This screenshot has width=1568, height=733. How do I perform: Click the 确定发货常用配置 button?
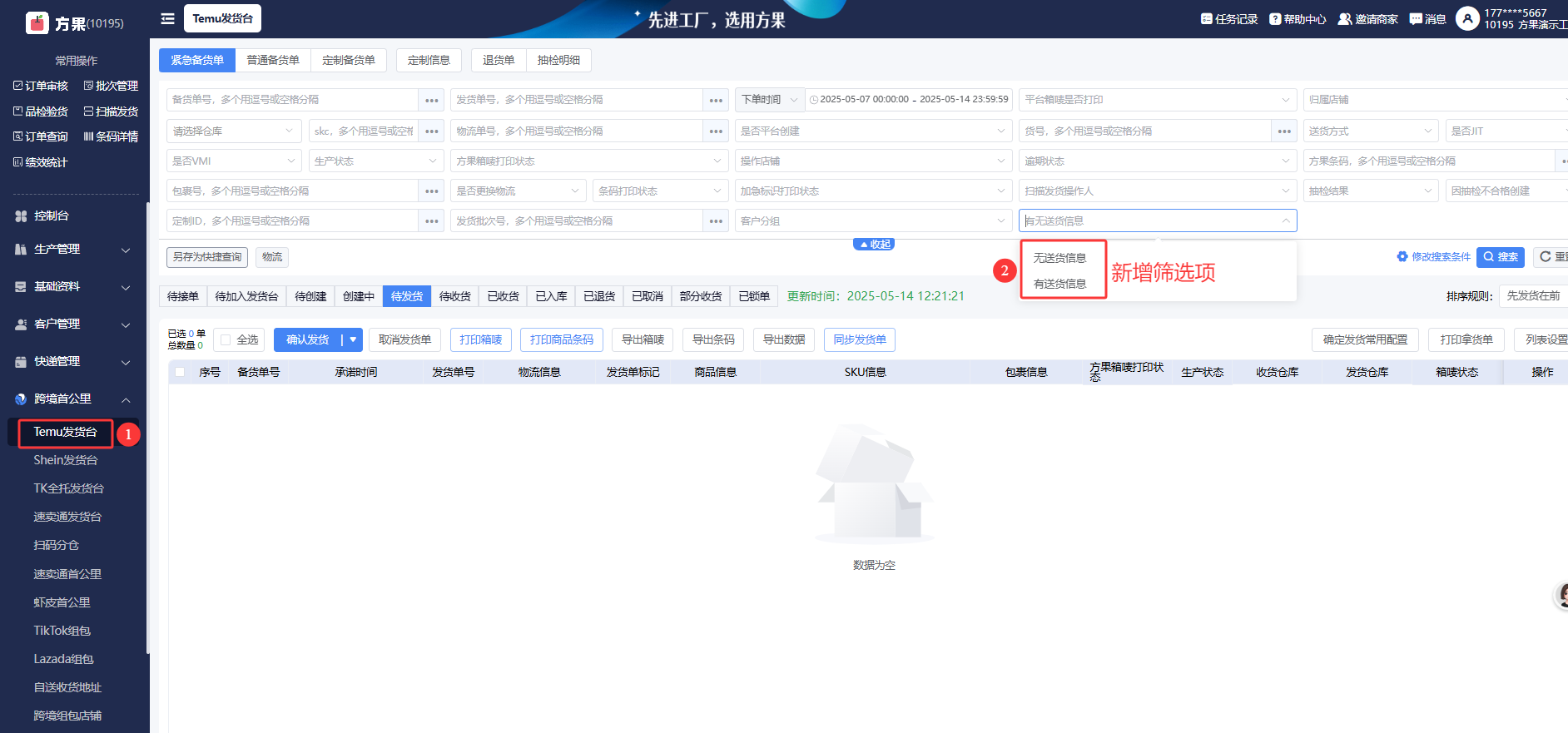1366,339
